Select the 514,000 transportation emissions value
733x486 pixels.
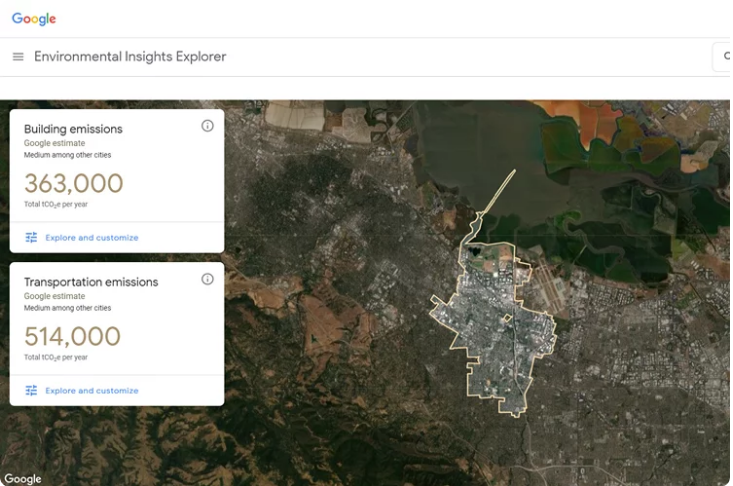pyautogui.click(x=72, y=336)
